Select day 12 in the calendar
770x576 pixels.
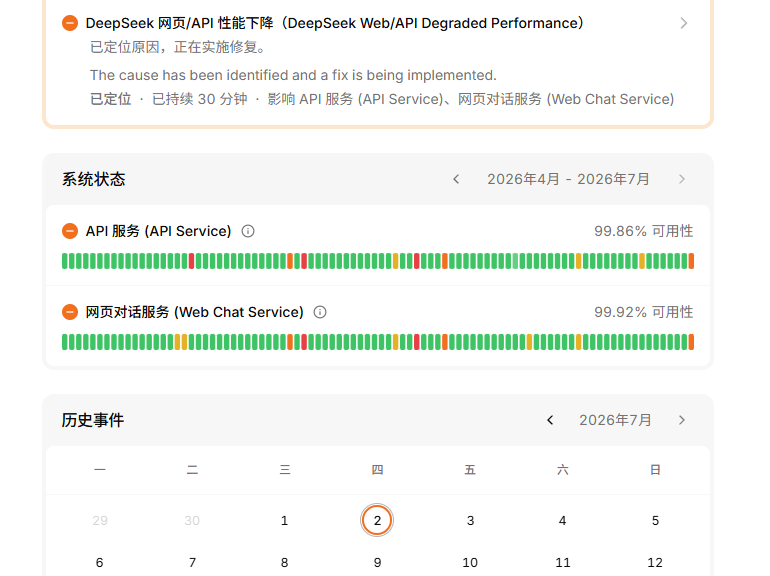point(655,562)
